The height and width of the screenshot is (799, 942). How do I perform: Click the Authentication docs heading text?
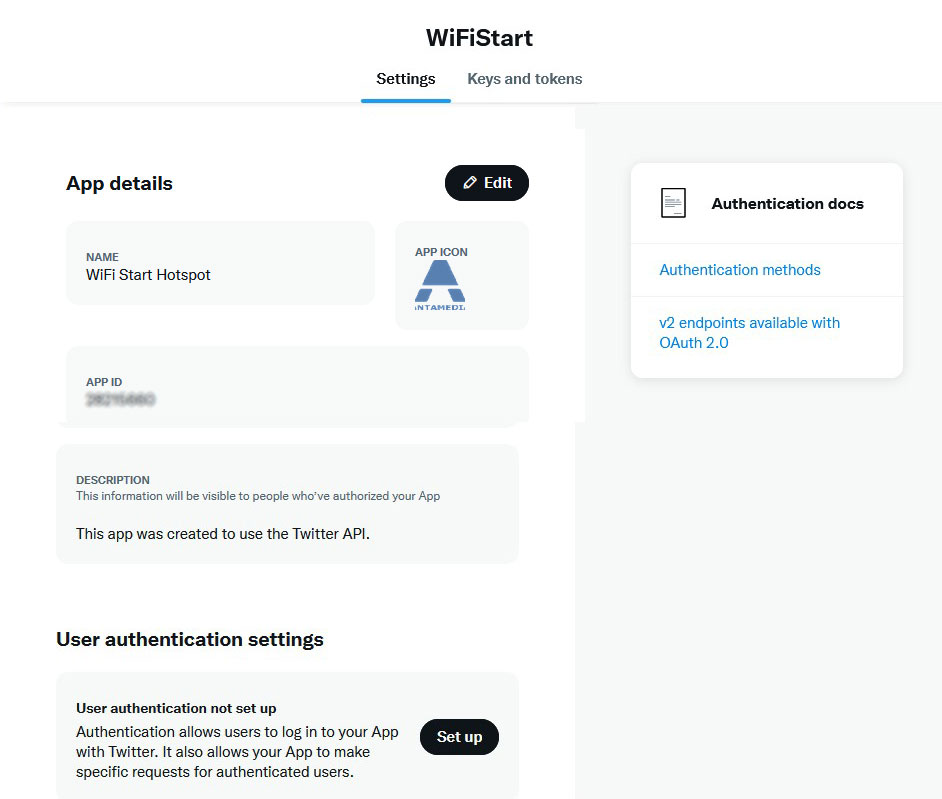787,204
